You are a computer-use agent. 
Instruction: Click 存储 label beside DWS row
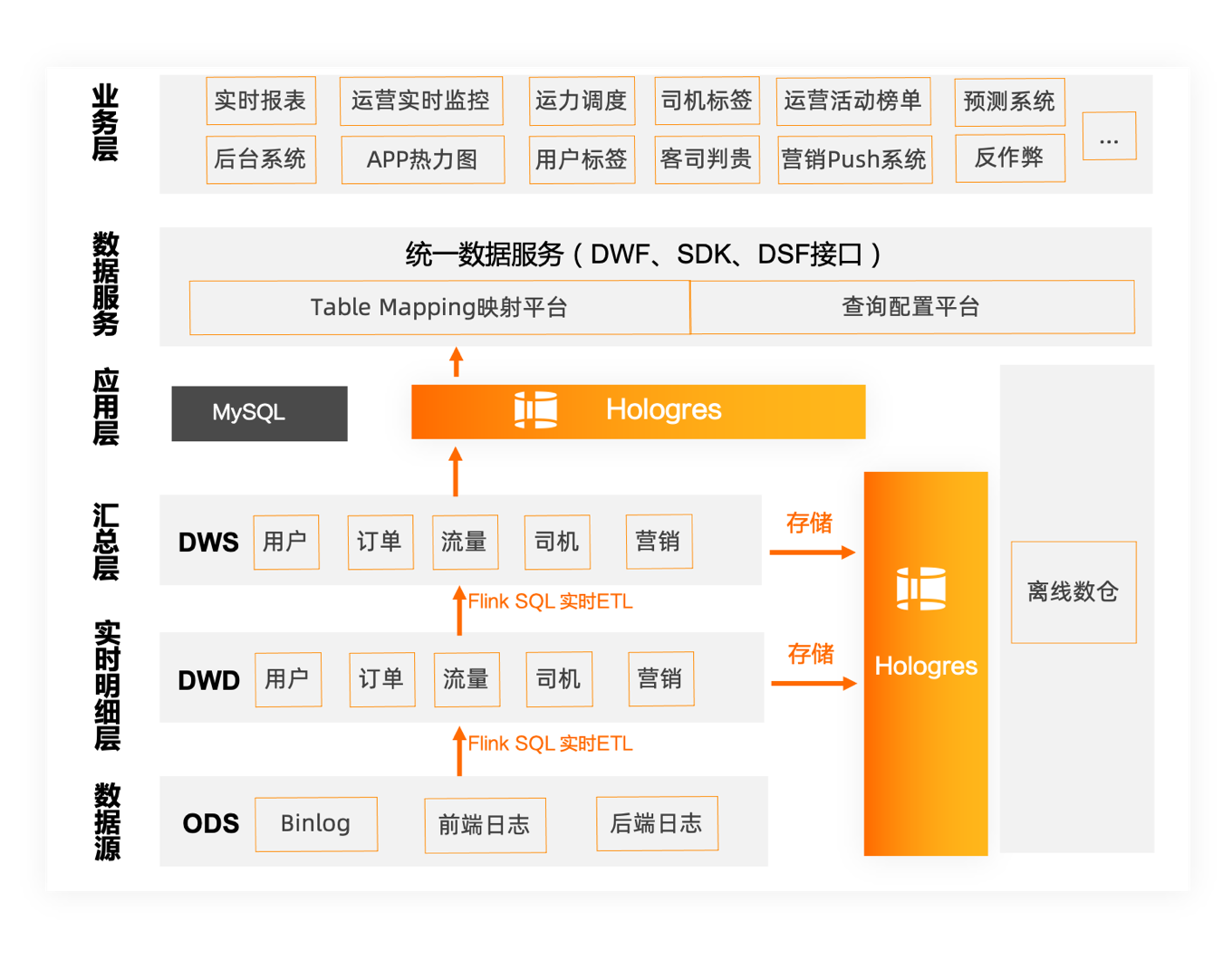809,523
